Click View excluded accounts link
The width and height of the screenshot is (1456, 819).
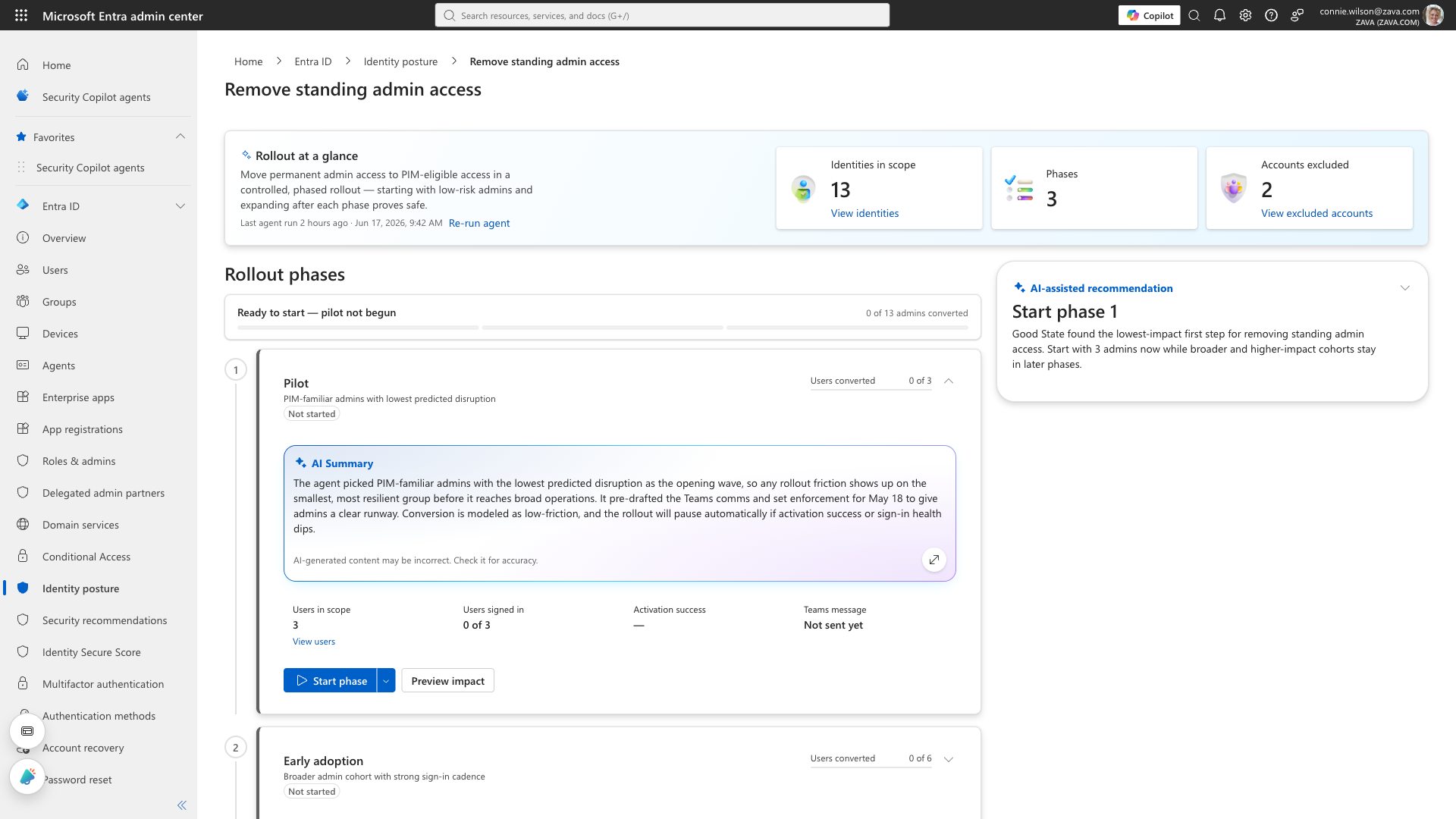click(1316, 213)
